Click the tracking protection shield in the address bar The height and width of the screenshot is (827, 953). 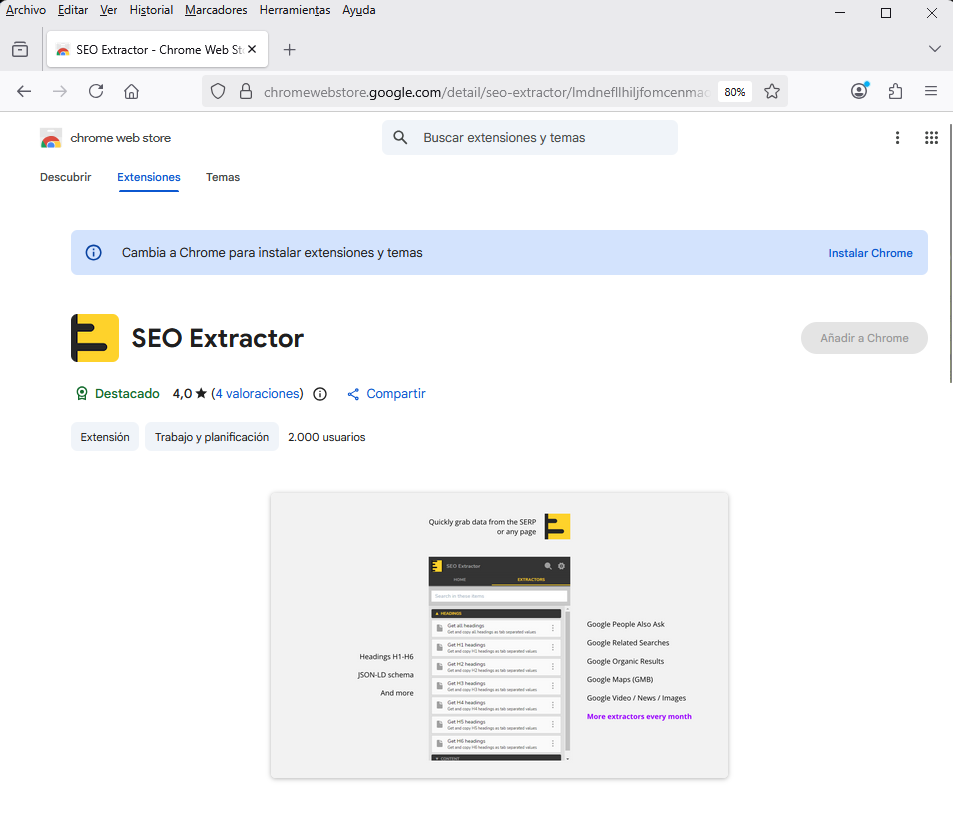[x=218, y=91]
